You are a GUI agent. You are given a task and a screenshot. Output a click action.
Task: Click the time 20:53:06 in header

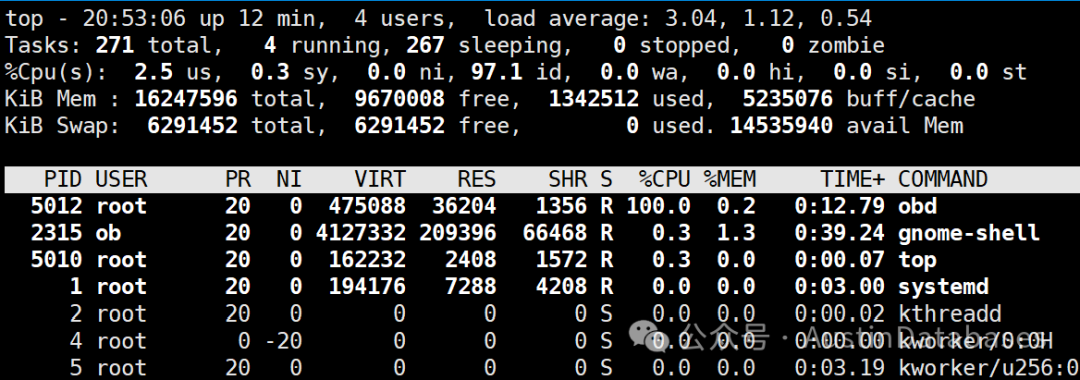tap(134, 18)
